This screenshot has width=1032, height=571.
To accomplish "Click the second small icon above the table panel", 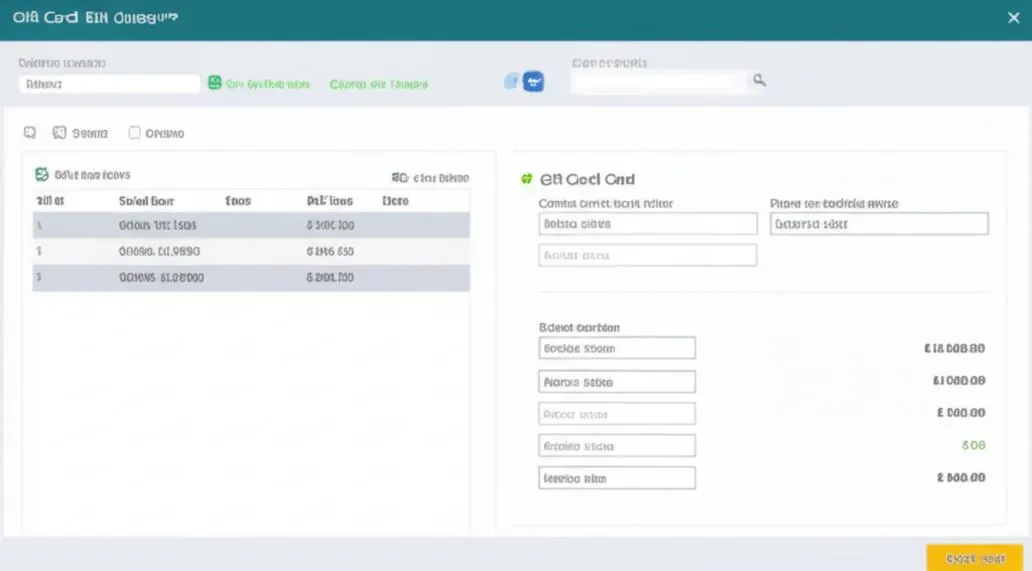I will (59, 133).
